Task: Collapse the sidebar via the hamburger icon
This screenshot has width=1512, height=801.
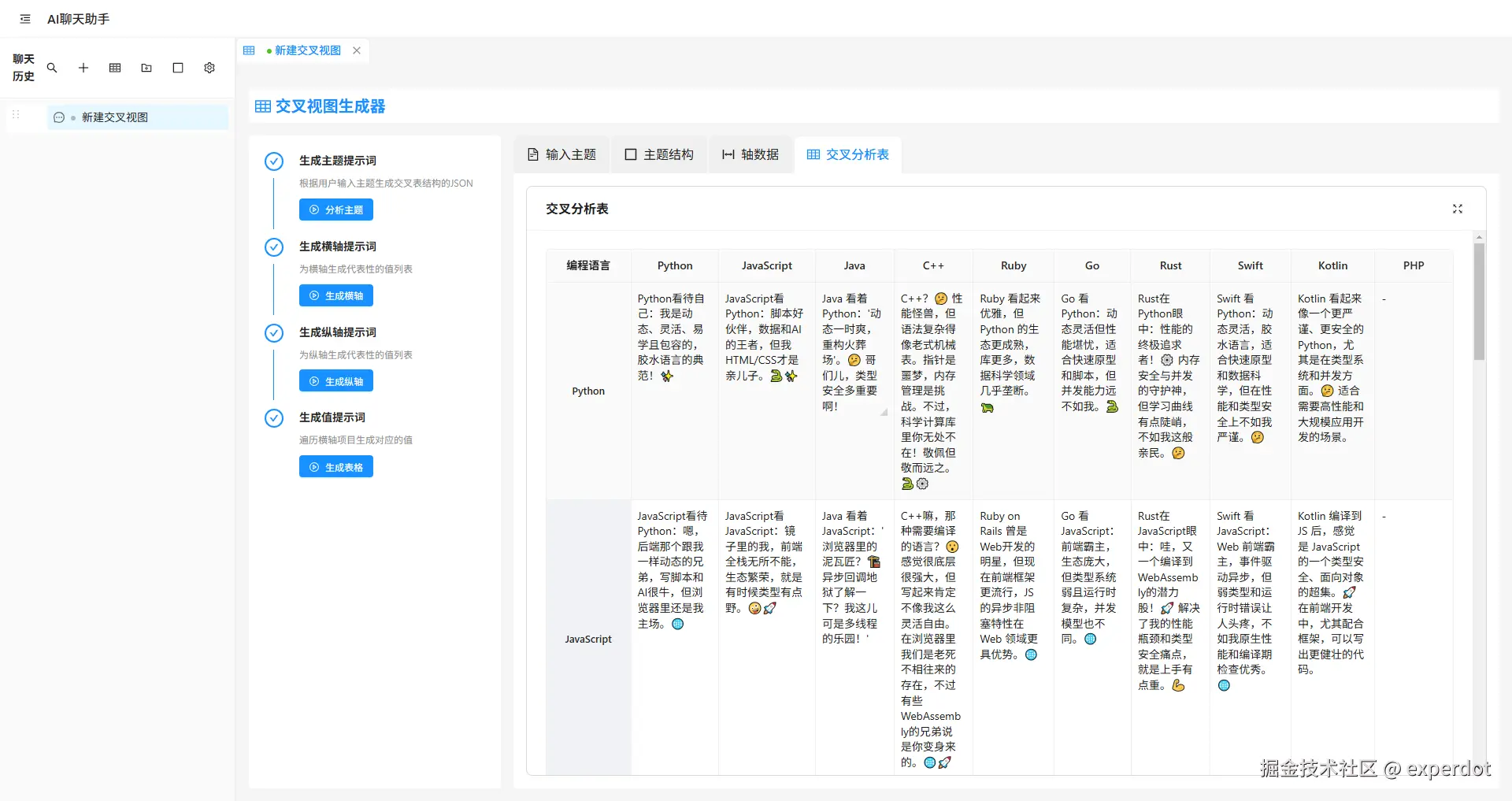Action: coord(24,18)
